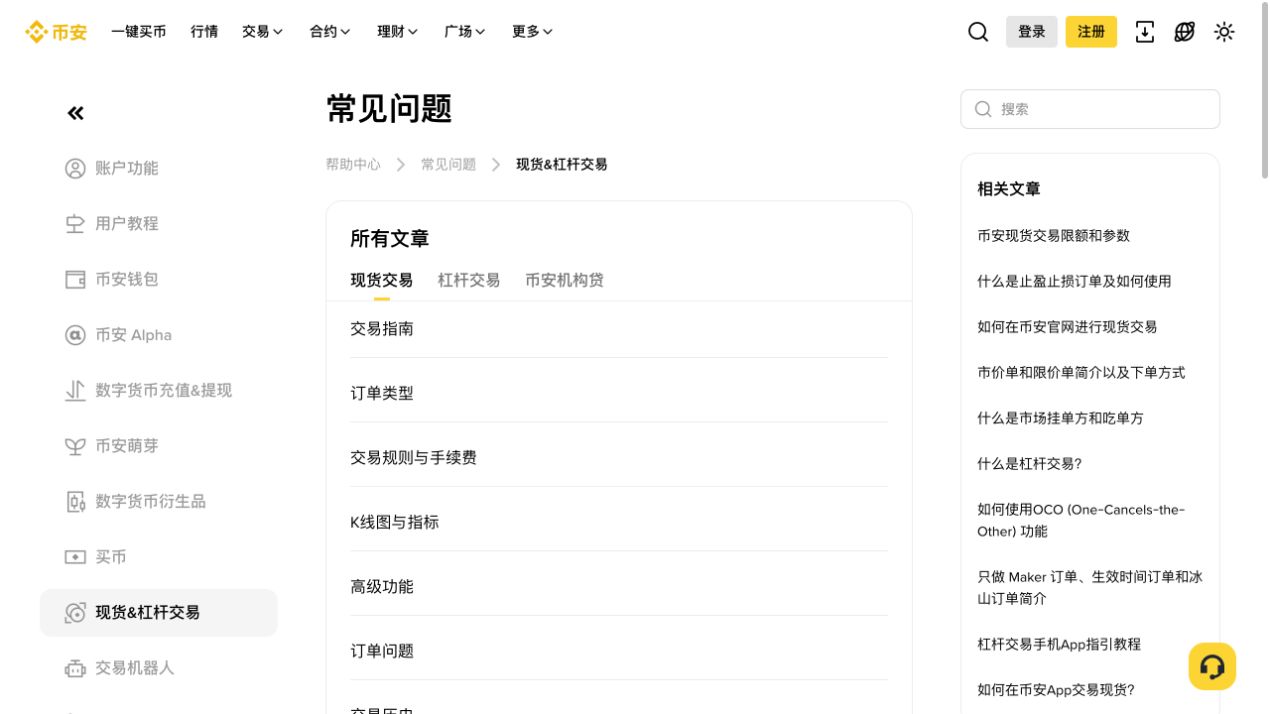Click the 账户功能 person icon
Viewport: 1270px width, 714px height.
75,168
